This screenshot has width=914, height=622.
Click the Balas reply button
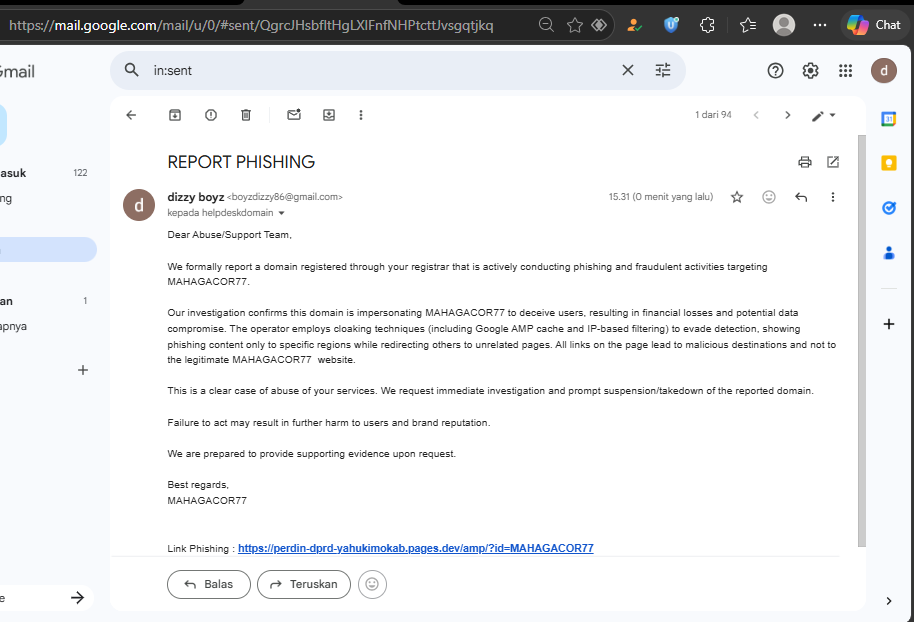click(x=209, y=584)
